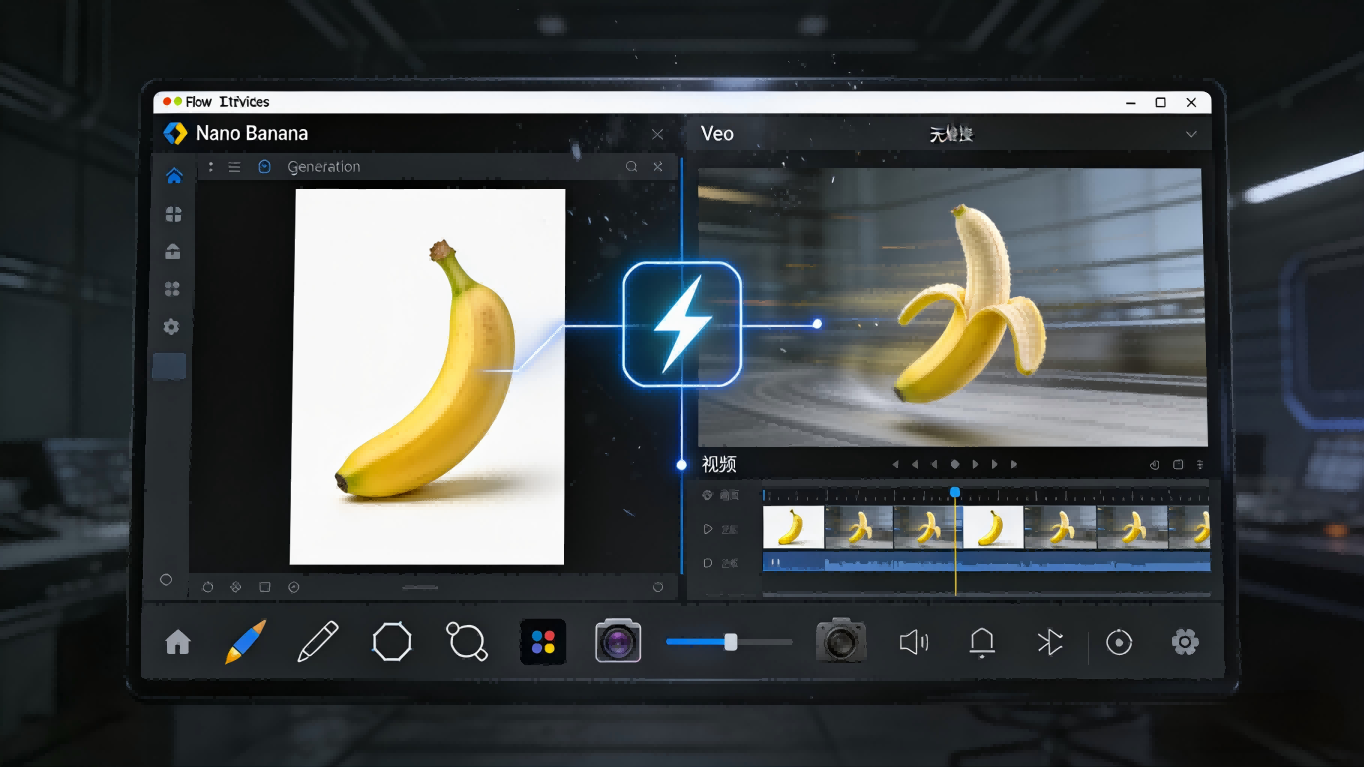Select the white outline pencil tool
The height and width of the screenshot is (767, 1364).
(318, 642)
